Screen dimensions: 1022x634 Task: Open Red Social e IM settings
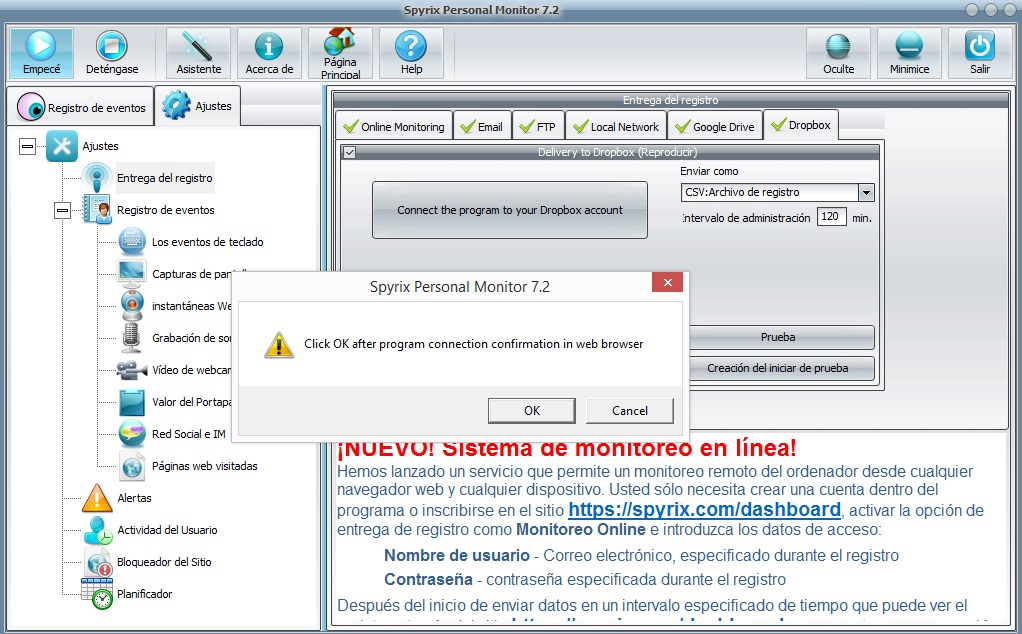pyautogui.click(x=188, y=434)
